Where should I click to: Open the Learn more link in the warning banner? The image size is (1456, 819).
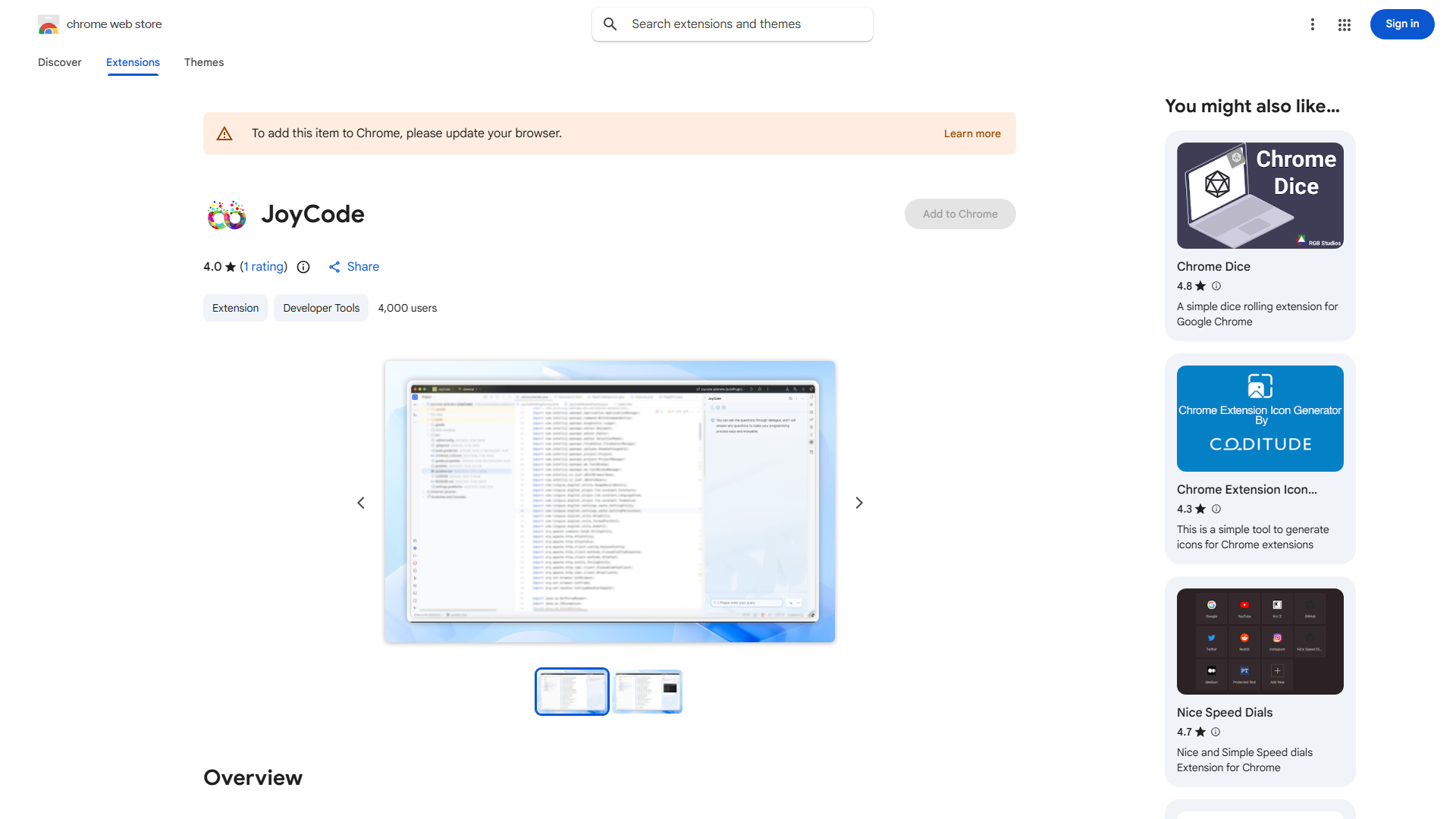click(971, 133)
